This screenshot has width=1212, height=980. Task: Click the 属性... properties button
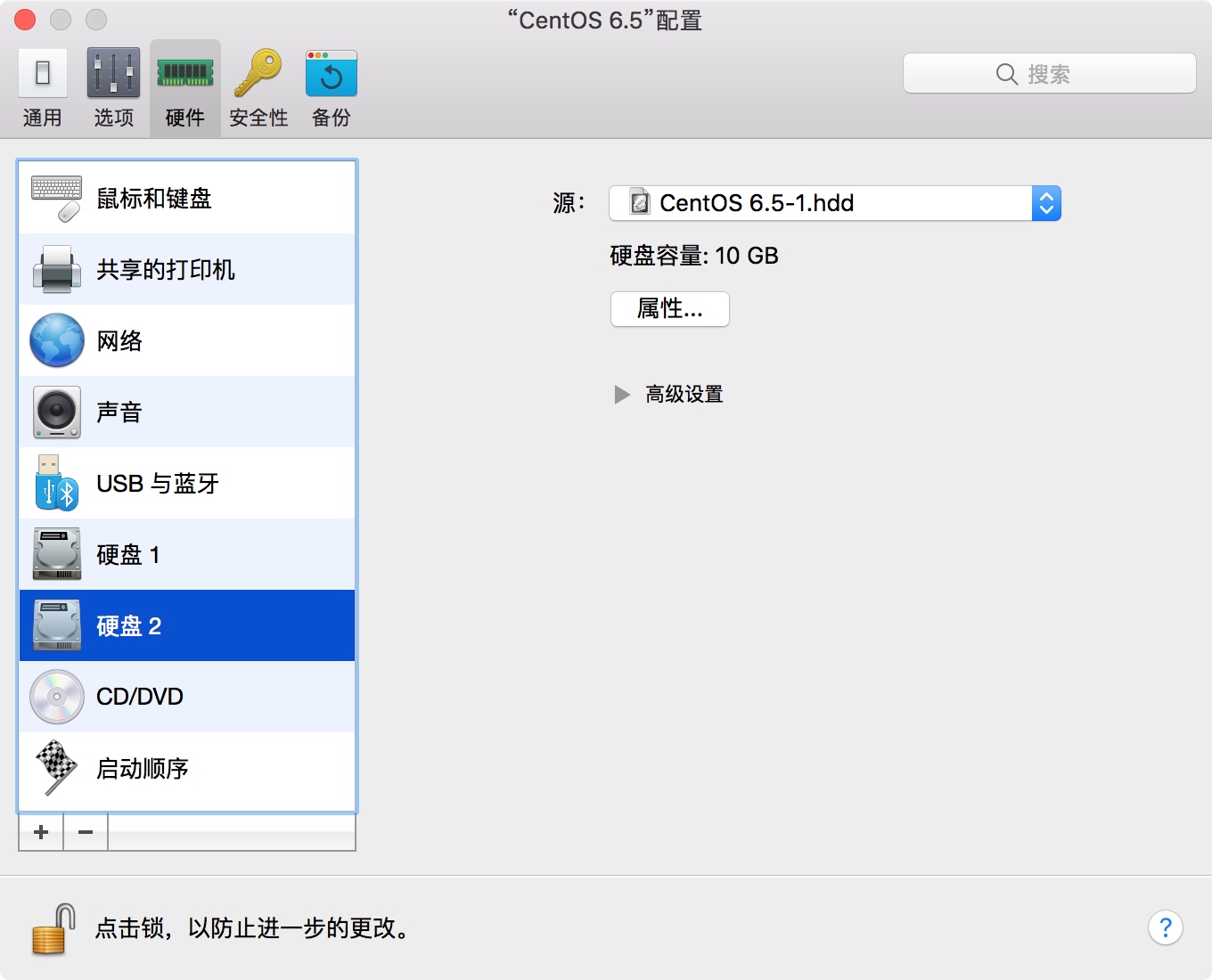670,309
